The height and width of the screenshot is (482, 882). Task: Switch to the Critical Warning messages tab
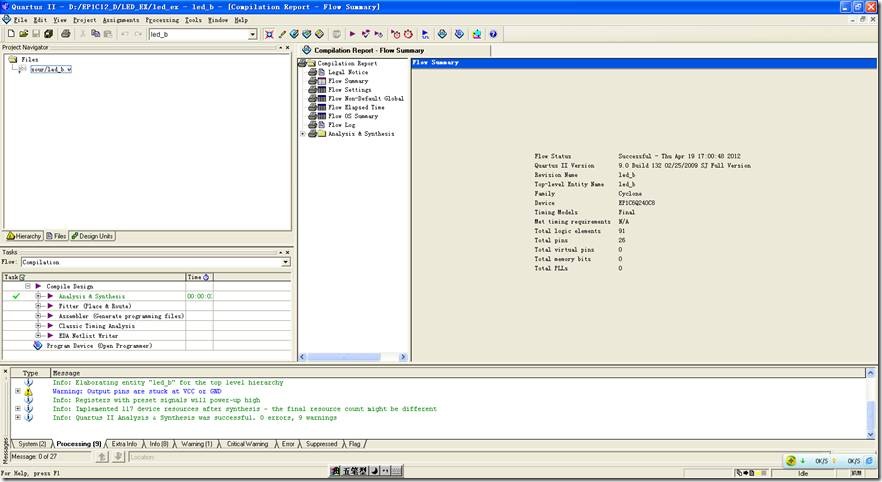247,444
